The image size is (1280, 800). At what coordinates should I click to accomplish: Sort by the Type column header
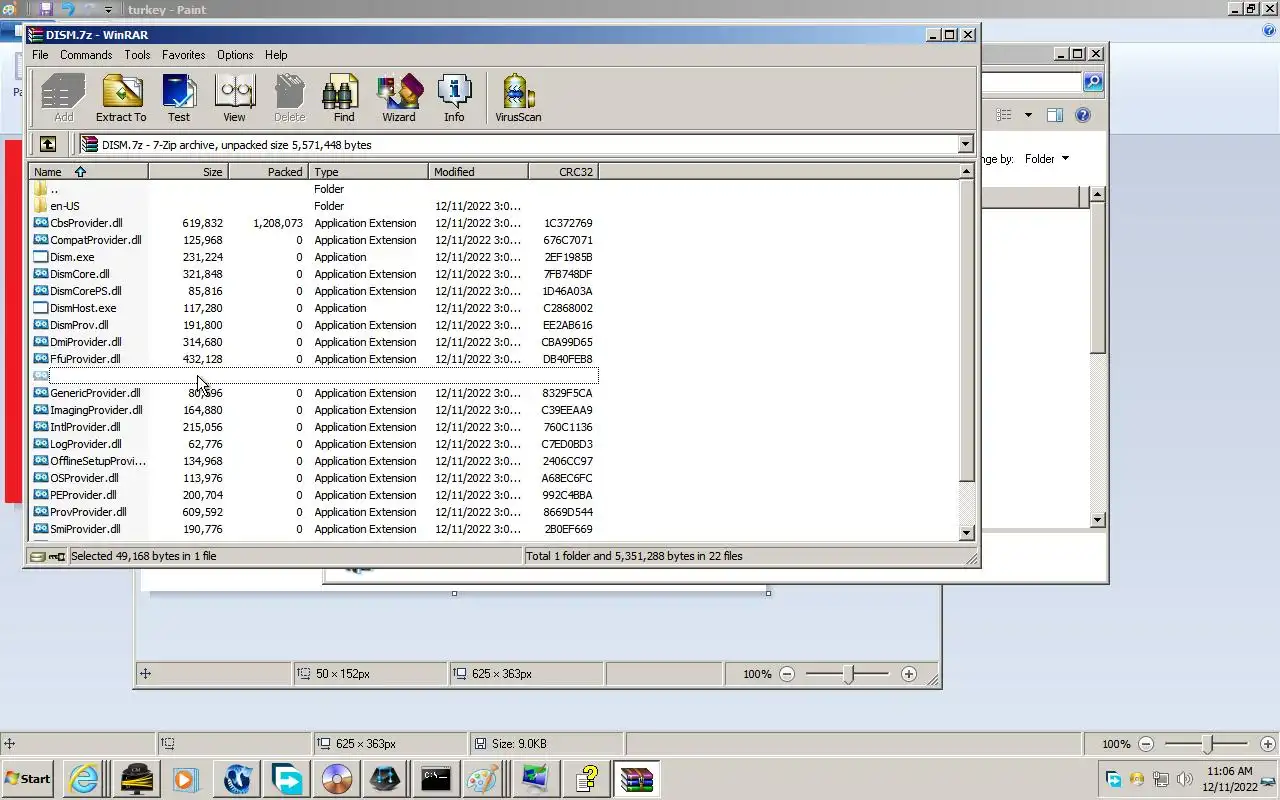pyautogui.click(x=369, y=171)
